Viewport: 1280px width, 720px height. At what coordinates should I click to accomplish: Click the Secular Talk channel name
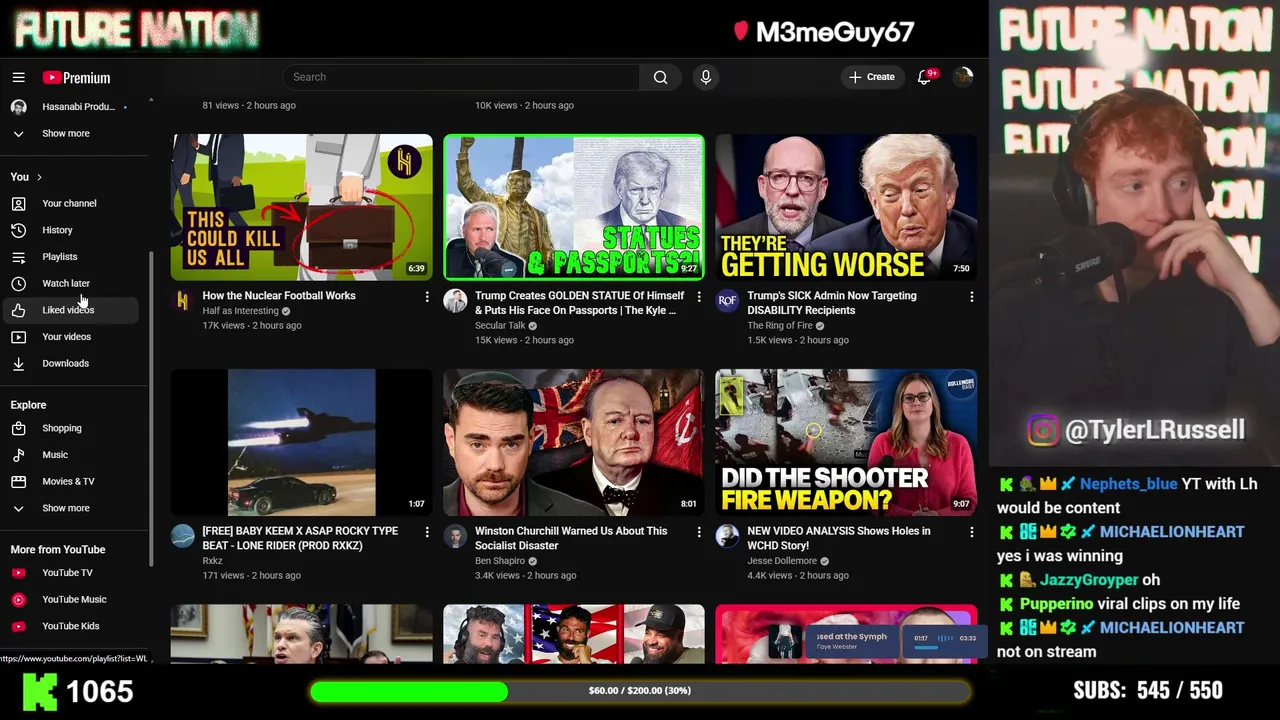[500, 326]
